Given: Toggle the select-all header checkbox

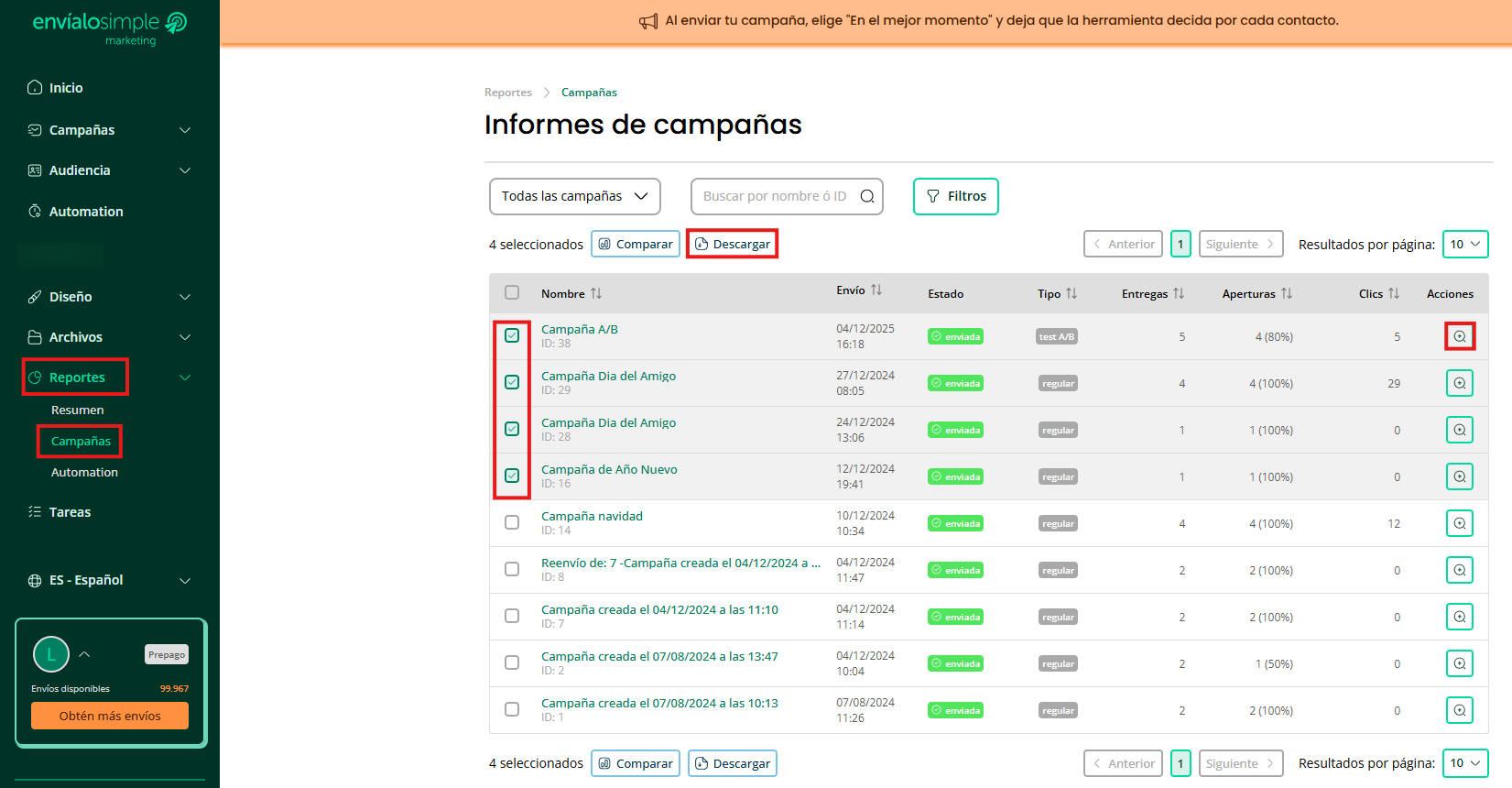Looking at the screenshot, I should point(512,292).
